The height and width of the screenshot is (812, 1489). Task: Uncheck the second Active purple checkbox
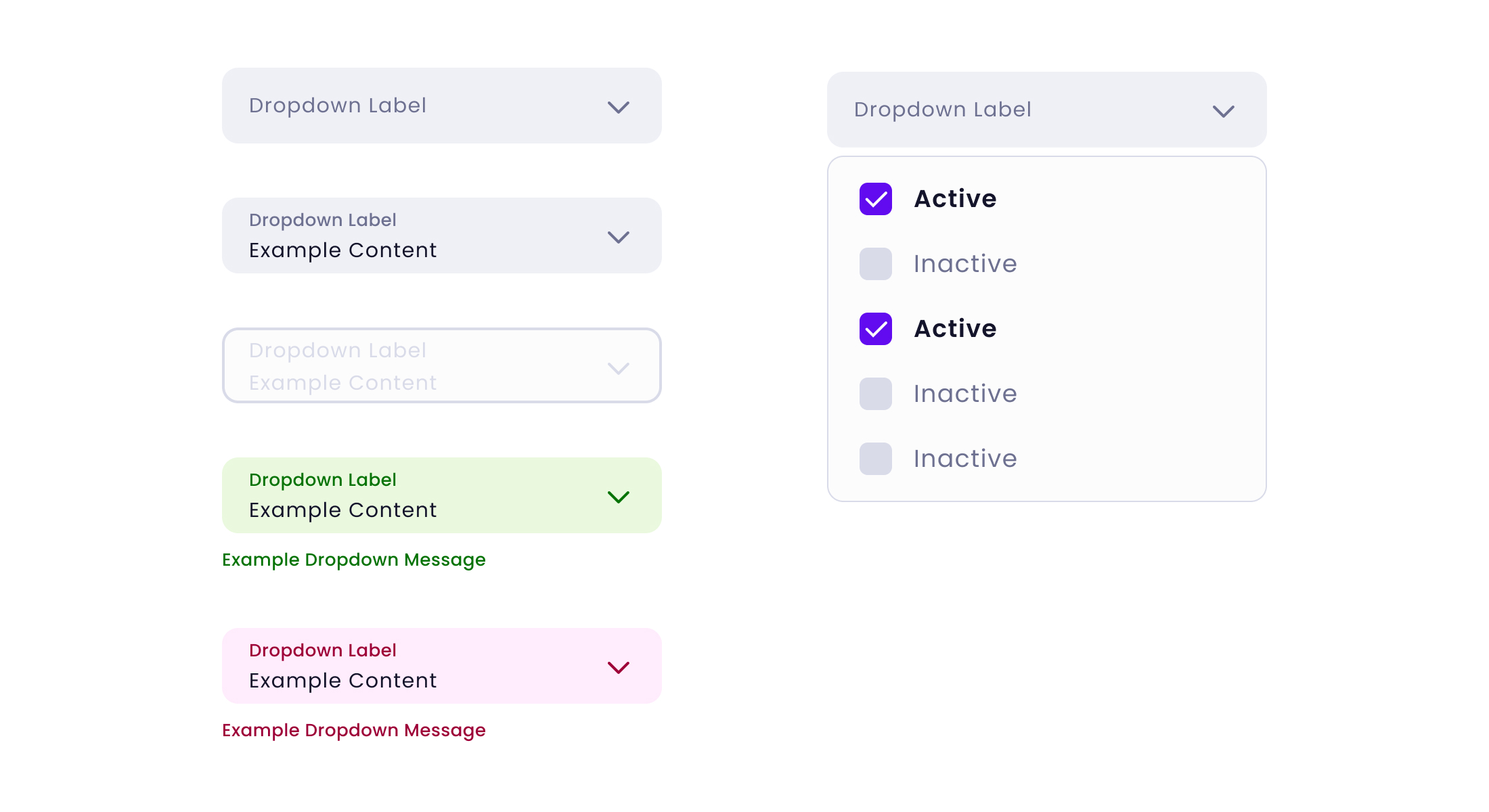coord(875,329)
